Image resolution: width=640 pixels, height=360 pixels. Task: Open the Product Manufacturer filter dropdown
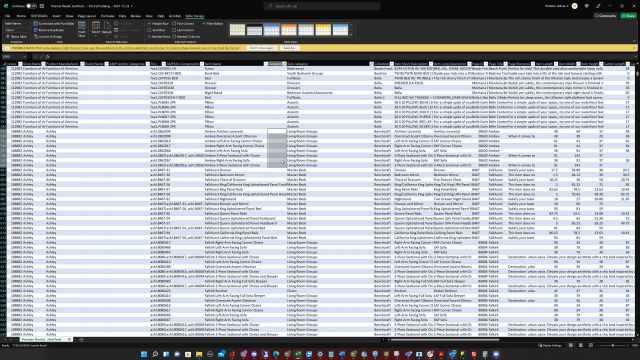click(x=82, y=64)
